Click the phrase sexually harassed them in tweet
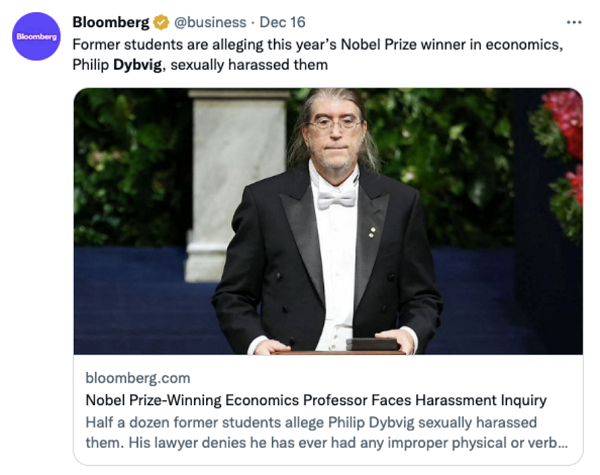This screenshot has height=475, width=600. [249, 65]
